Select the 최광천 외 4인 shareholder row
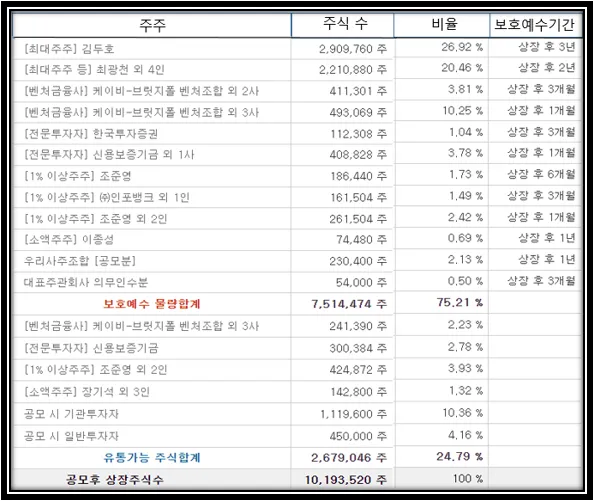The width and height of the screenshot is (593, 501). click(x=94, y=70)
